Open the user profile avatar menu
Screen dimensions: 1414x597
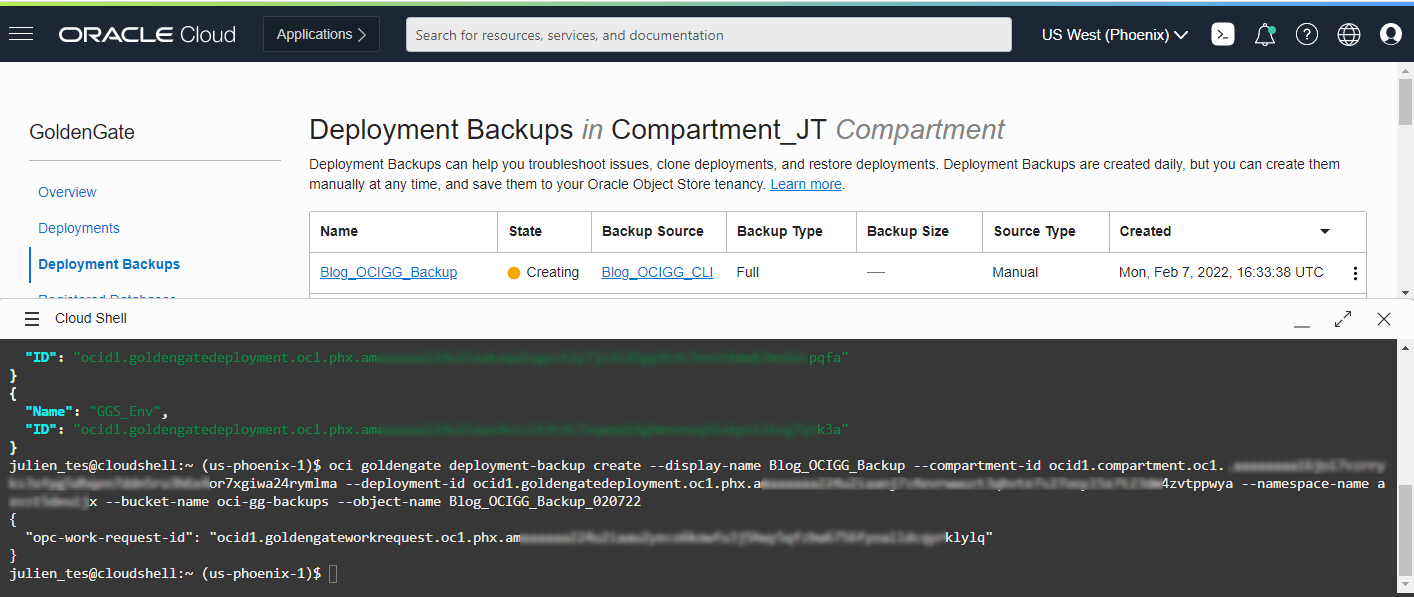click(1390, 34)
